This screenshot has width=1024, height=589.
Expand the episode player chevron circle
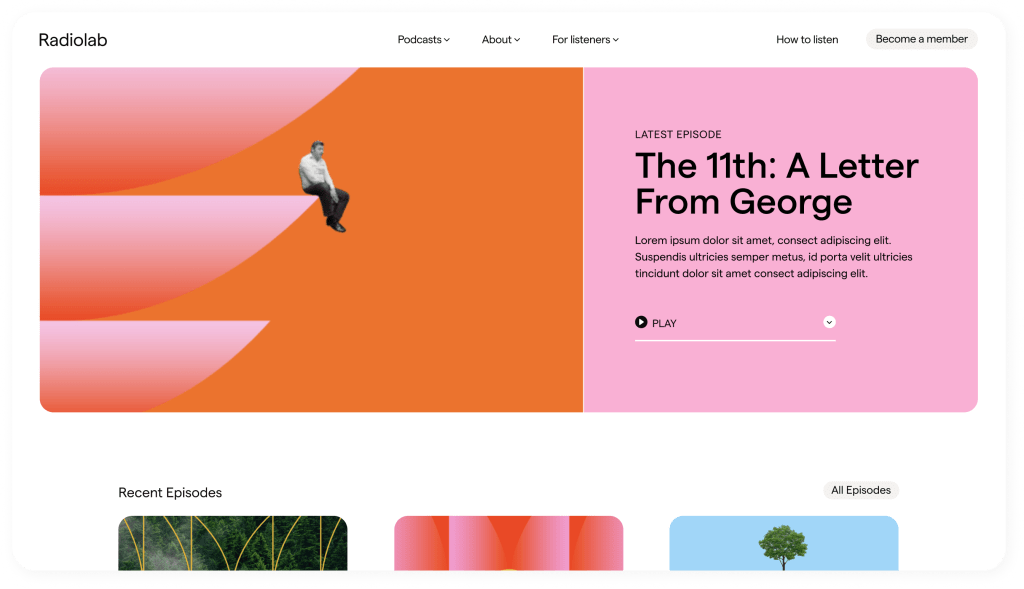(x=829, y=322)
